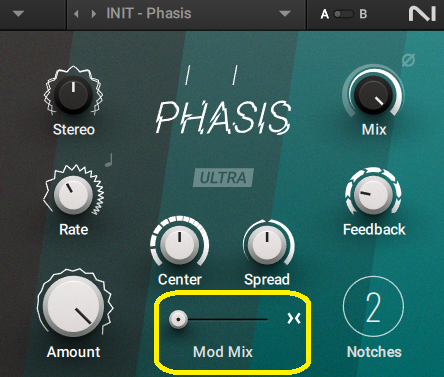Click the Mod Mix crossover icon

[294, 319]
